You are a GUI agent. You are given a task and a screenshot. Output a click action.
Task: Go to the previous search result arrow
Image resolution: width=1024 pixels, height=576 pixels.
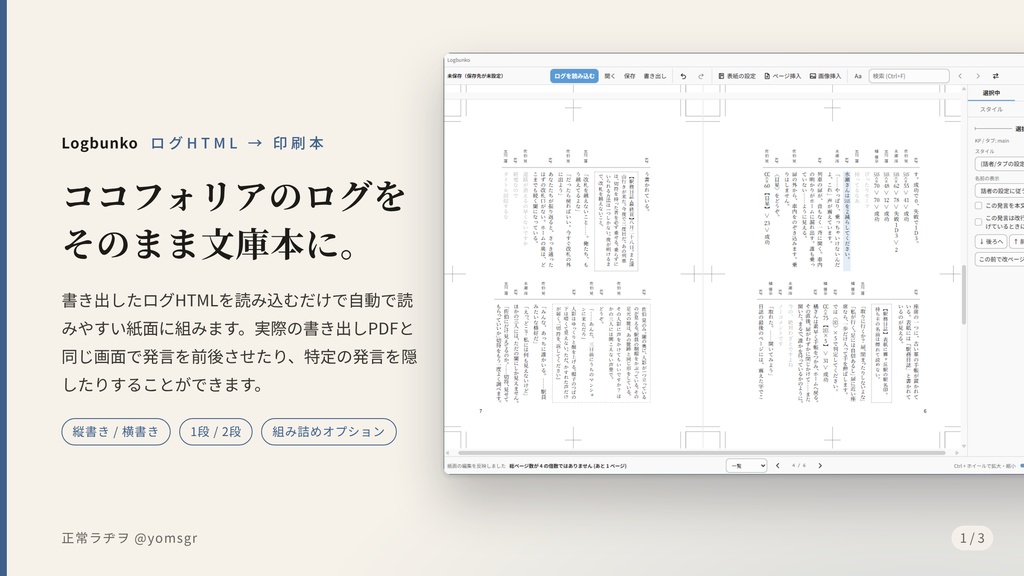[x=960, y=76]
